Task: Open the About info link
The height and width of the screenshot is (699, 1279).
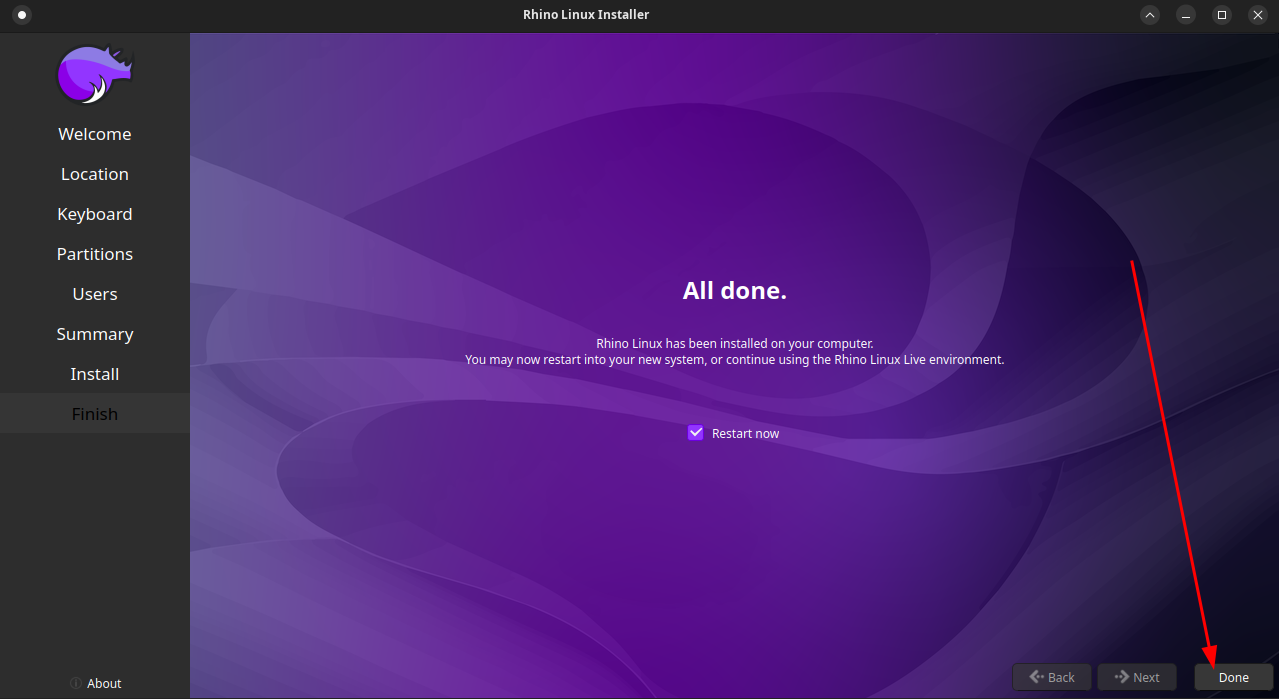Action: click(x=96, y=683)
